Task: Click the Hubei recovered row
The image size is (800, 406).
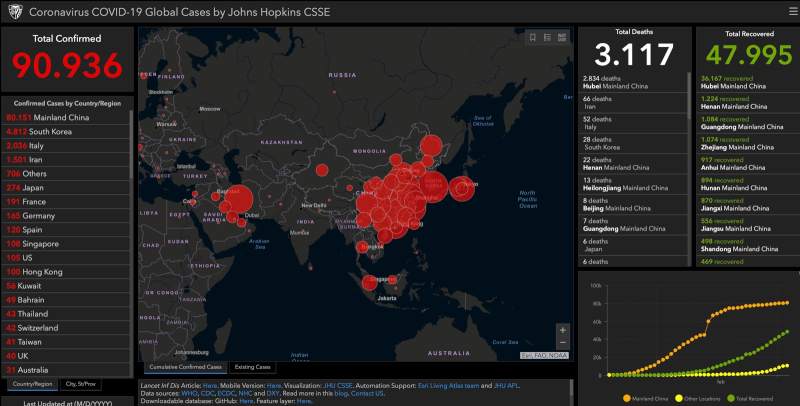Action: pos(748,83)
